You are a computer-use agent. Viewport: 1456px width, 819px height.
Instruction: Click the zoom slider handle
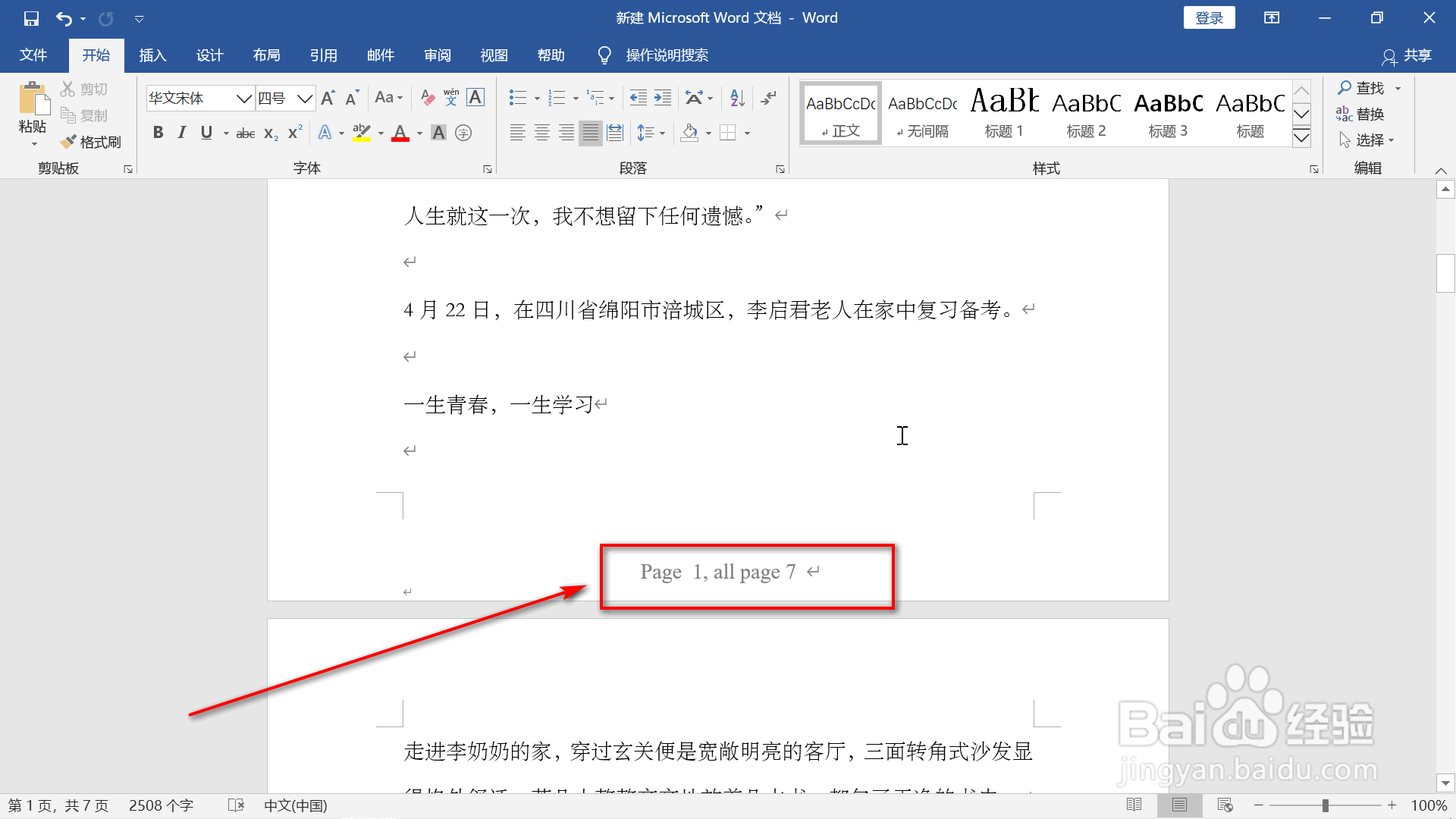pyautogui.click(x=1326, y=805)
